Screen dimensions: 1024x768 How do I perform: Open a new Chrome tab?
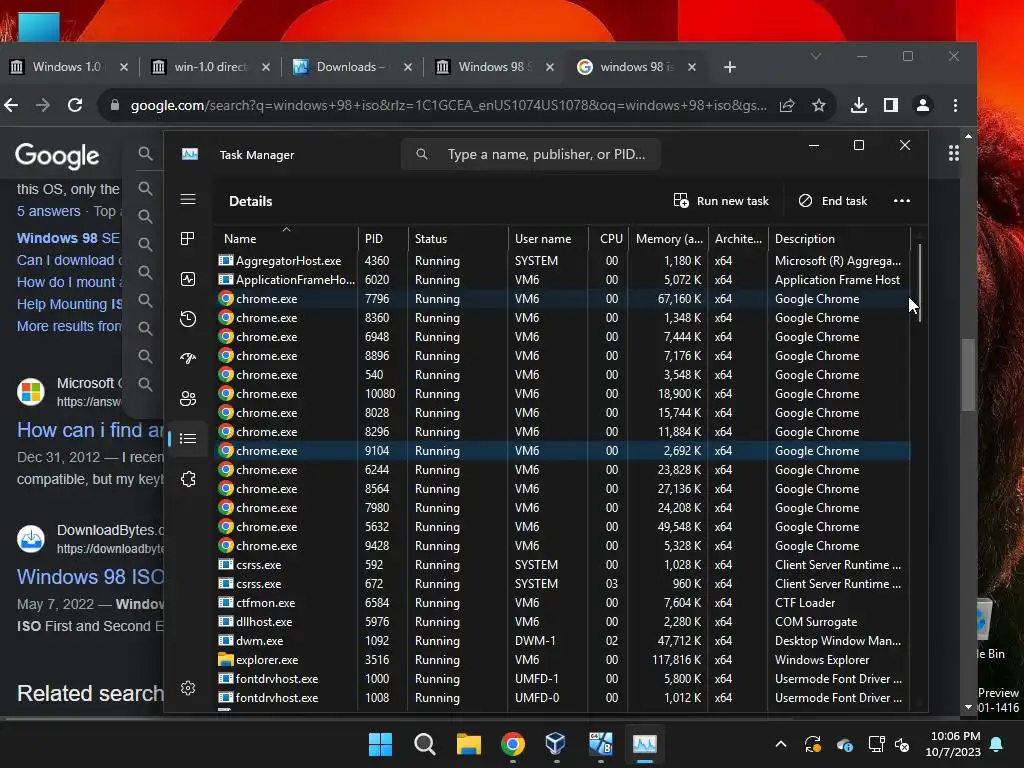[729, 67]
